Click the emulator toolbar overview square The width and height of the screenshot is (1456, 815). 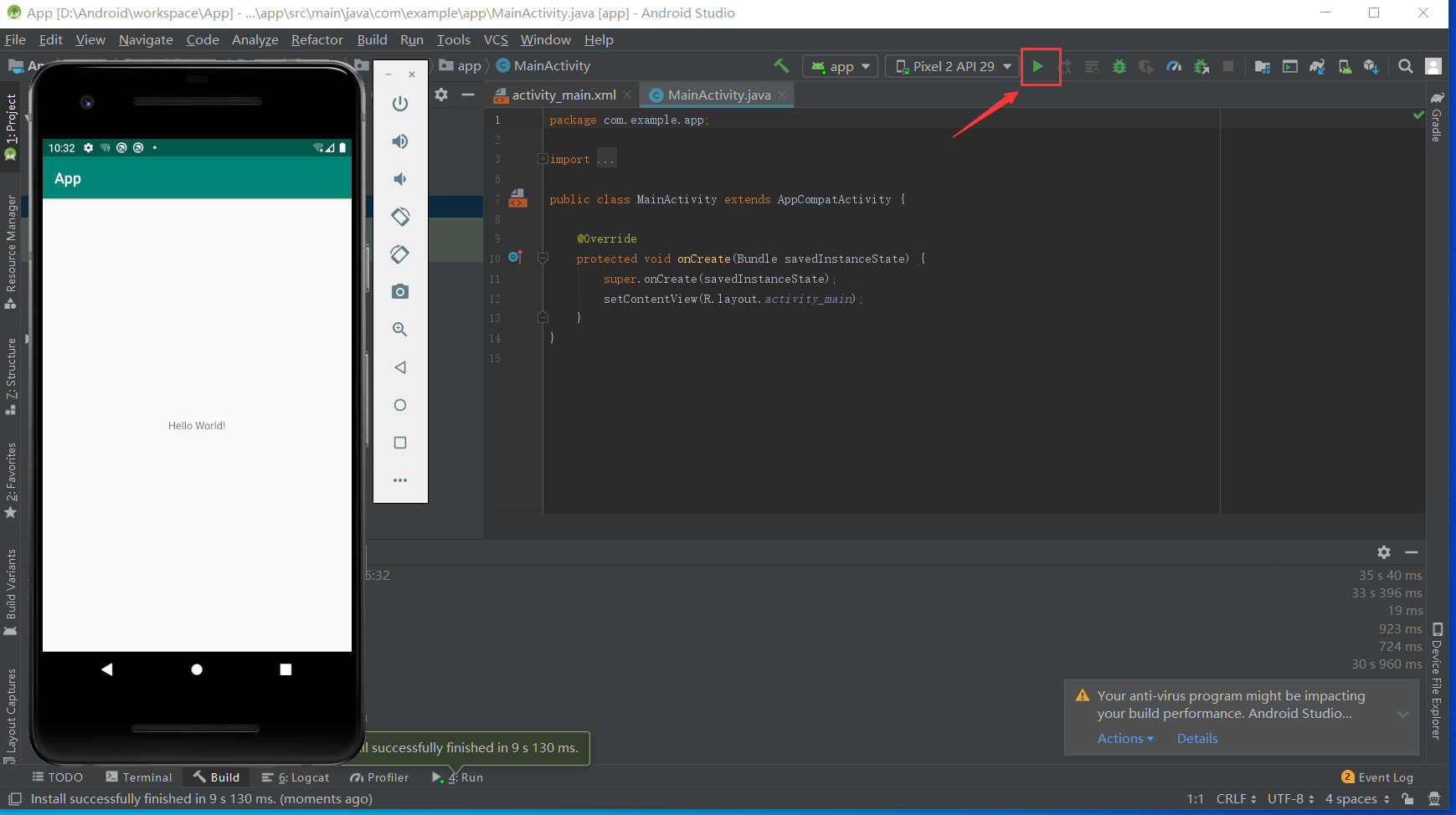pyautogui.click(x=400, y=443)
